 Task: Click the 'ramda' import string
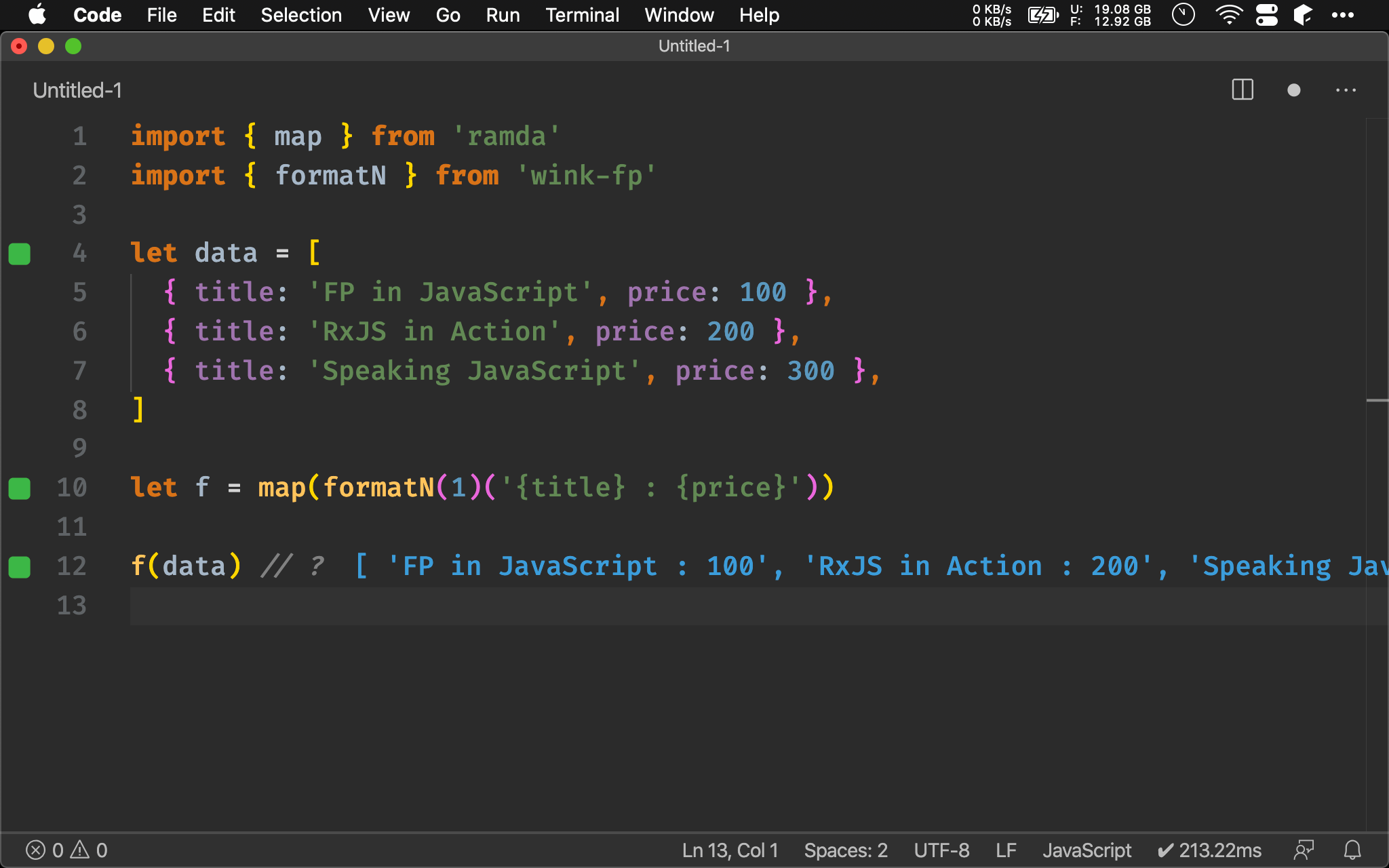pos(506,136)
